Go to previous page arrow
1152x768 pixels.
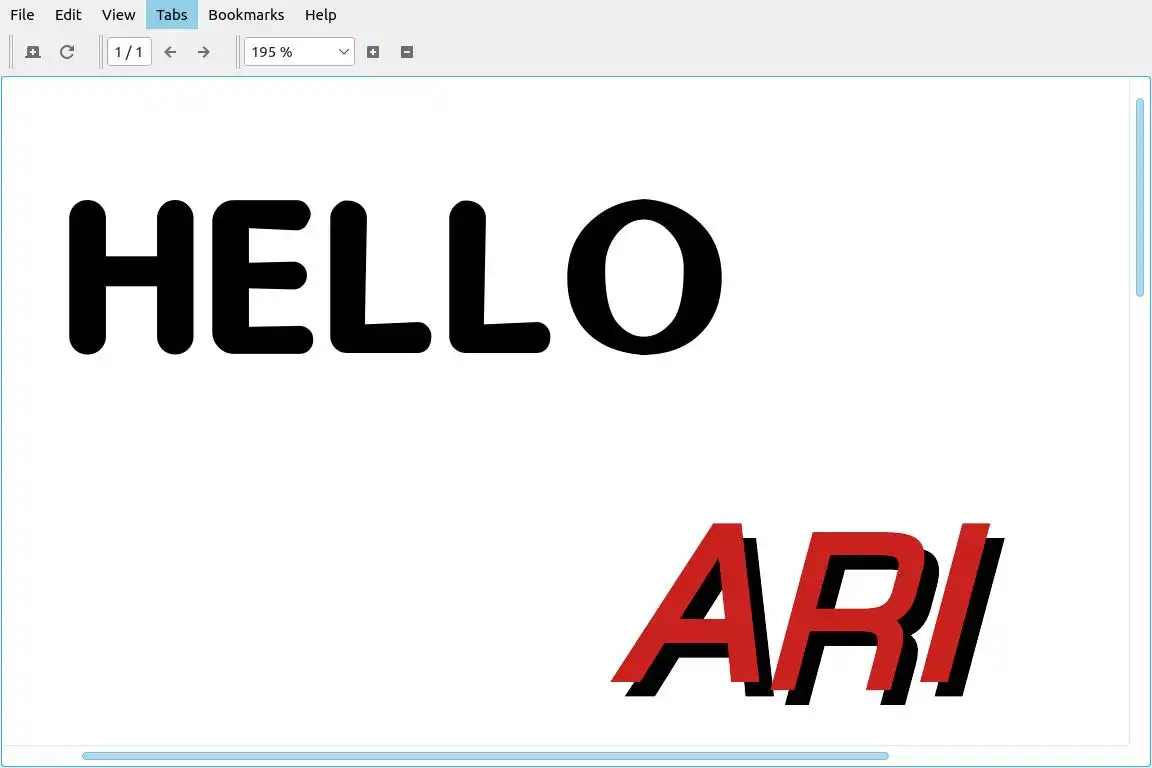[x=170, y=52]
